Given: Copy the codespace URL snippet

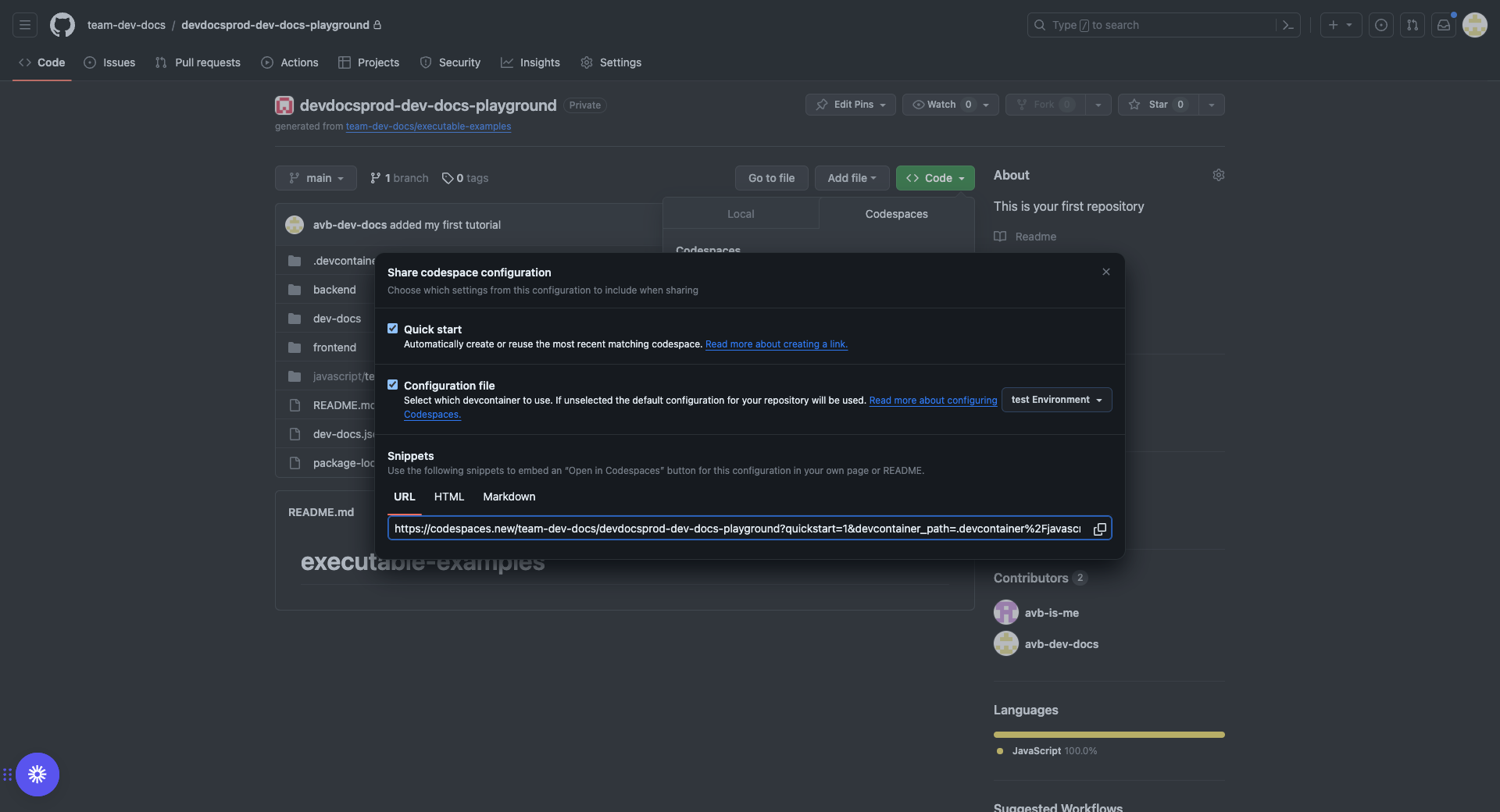Looking at the screenshot, I should coord(1099,529).
